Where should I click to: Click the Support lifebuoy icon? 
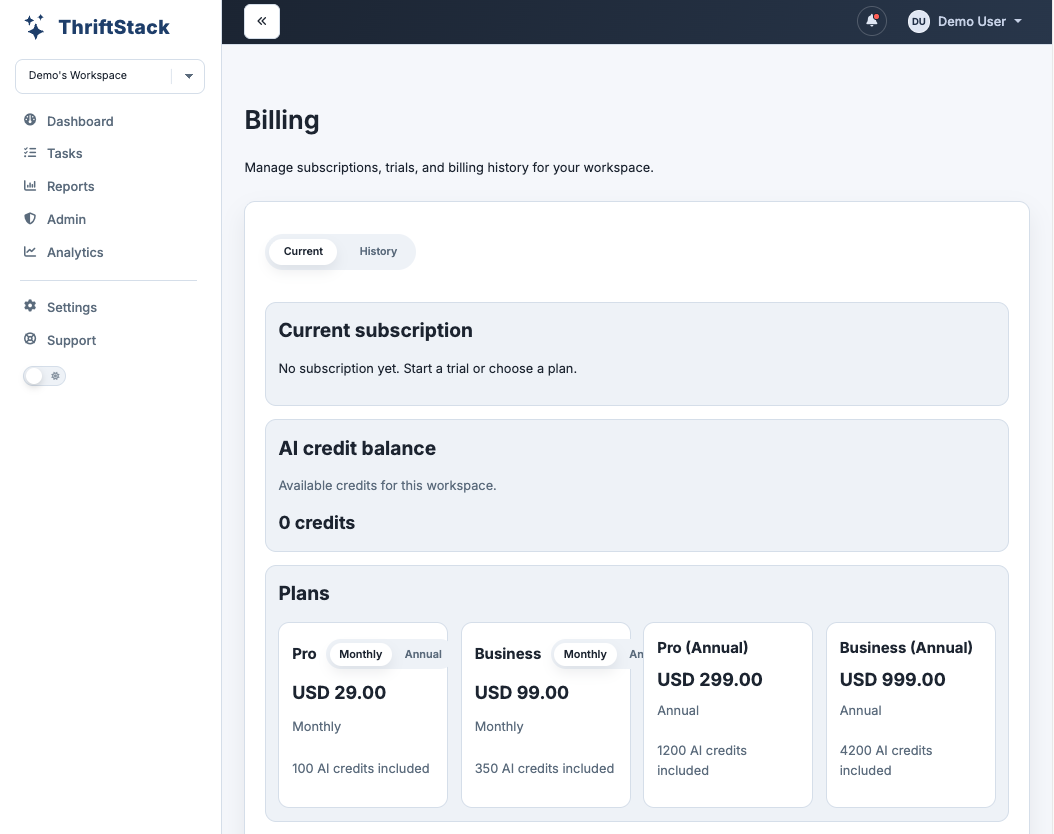click(30, 340)
